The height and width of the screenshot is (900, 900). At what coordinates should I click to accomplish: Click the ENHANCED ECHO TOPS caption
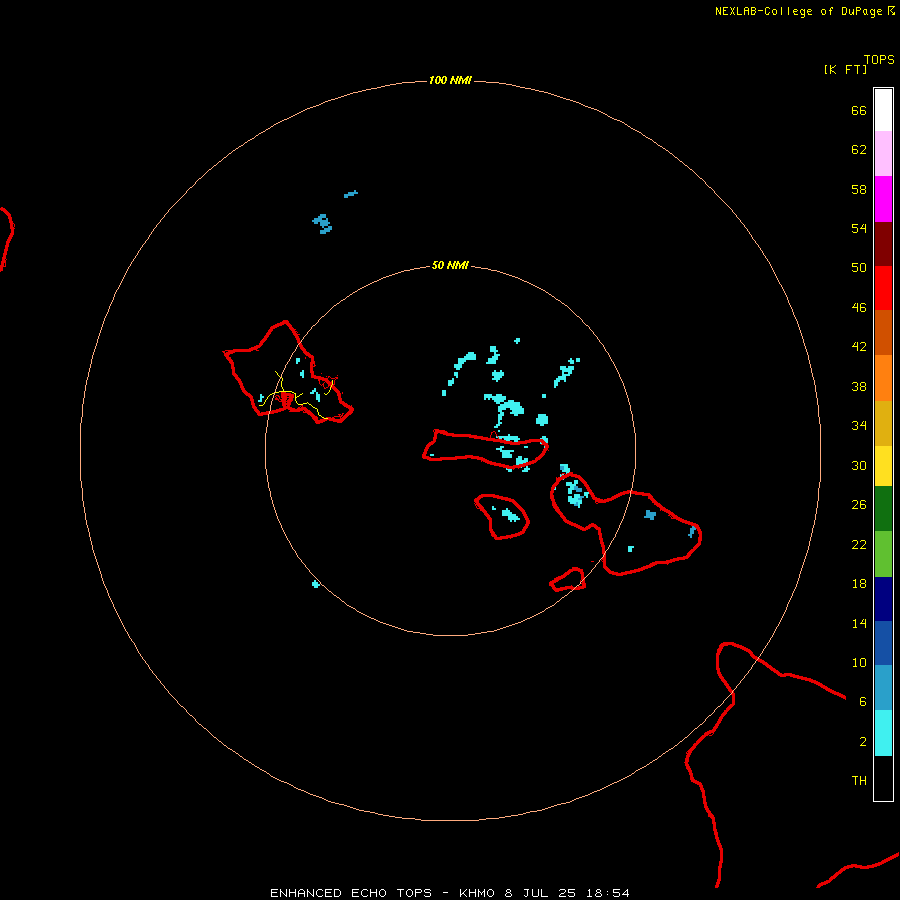pyautogui.click(x=351, y=893)
